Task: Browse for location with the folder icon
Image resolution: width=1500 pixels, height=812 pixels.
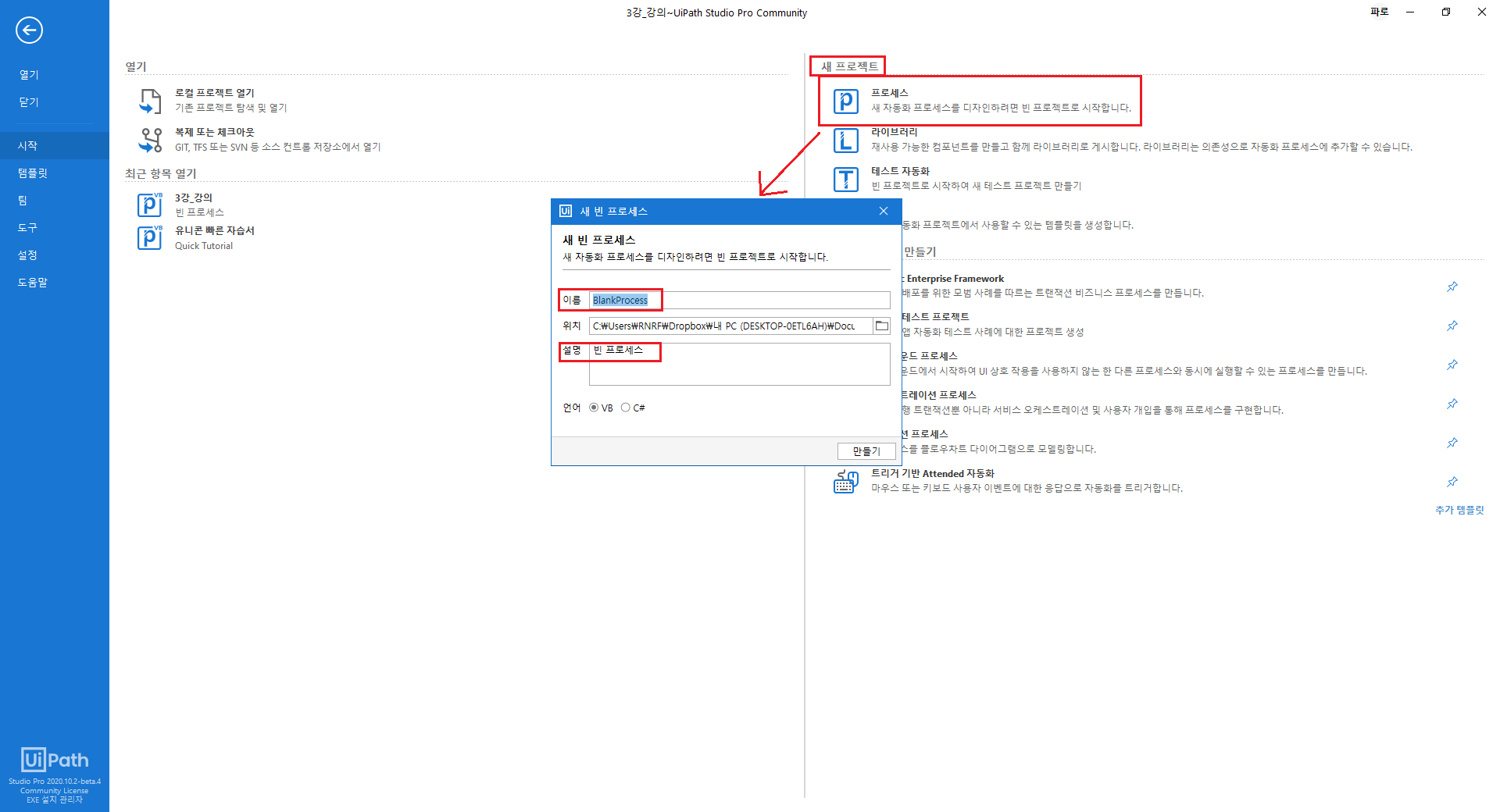Action: [882, 326]
